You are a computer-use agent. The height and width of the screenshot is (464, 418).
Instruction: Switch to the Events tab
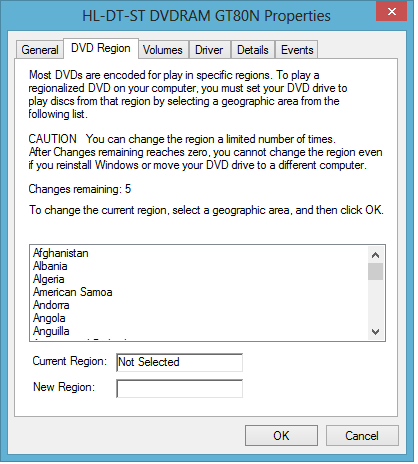[297, 50]
